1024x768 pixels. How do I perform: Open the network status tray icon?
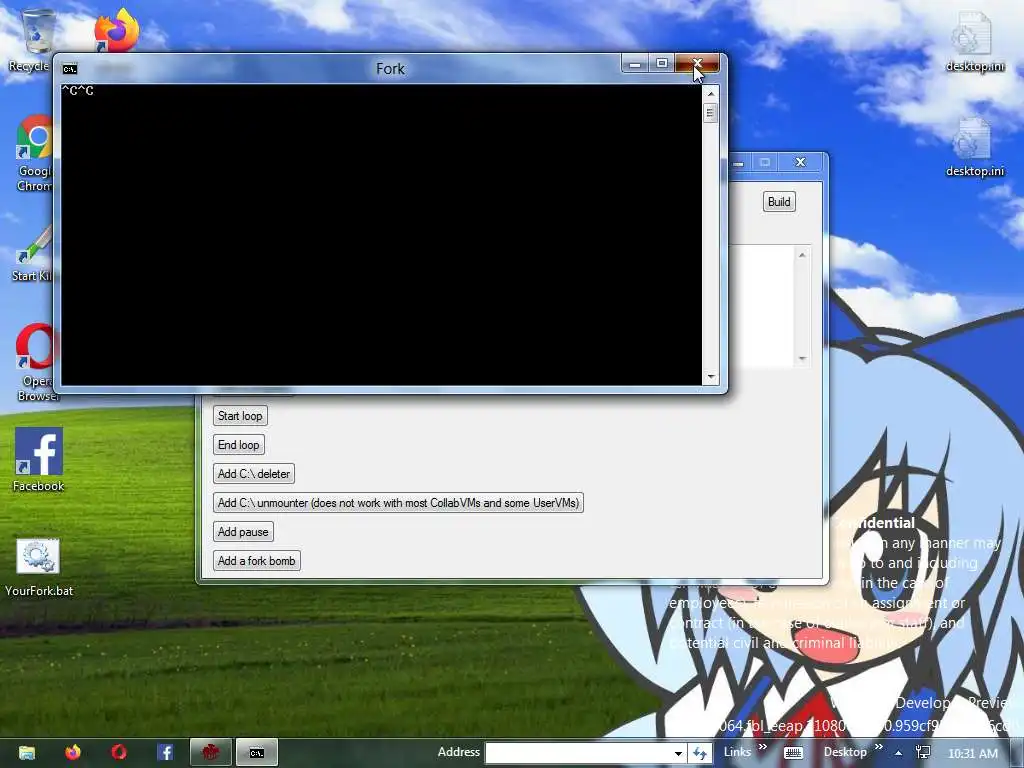(923, 752)
